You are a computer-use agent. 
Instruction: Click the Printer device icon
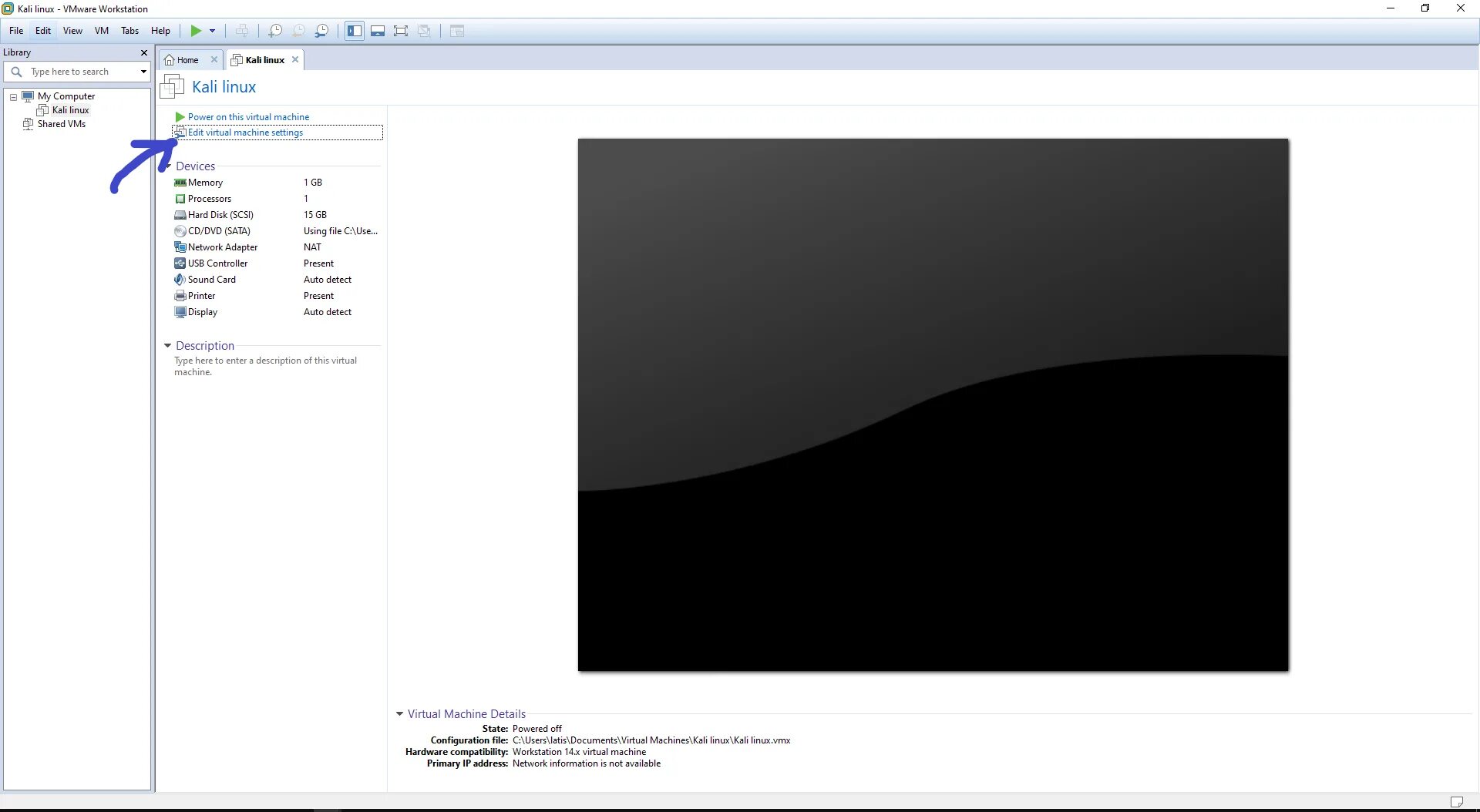coord(180,296)
